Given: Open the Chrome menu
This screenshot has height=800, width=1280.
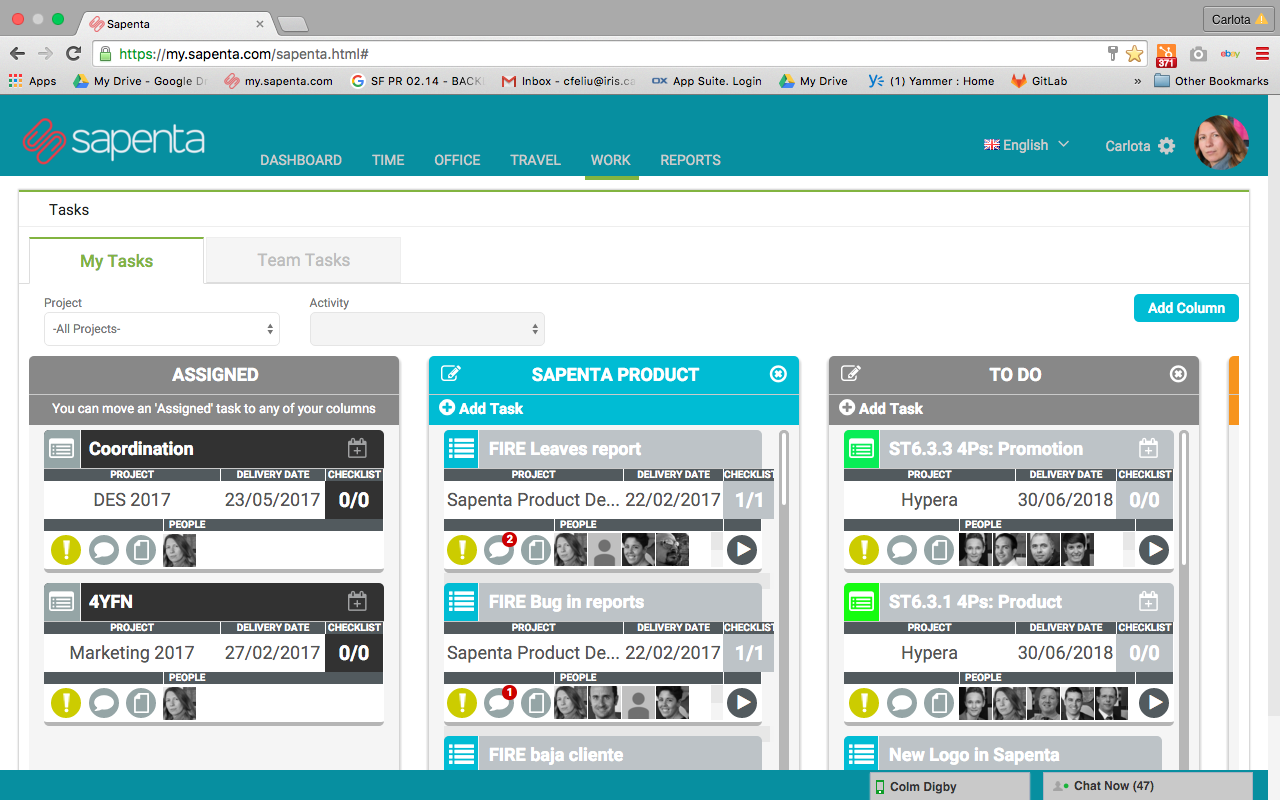Looking at the screenshot, I should pos(1262,54).
